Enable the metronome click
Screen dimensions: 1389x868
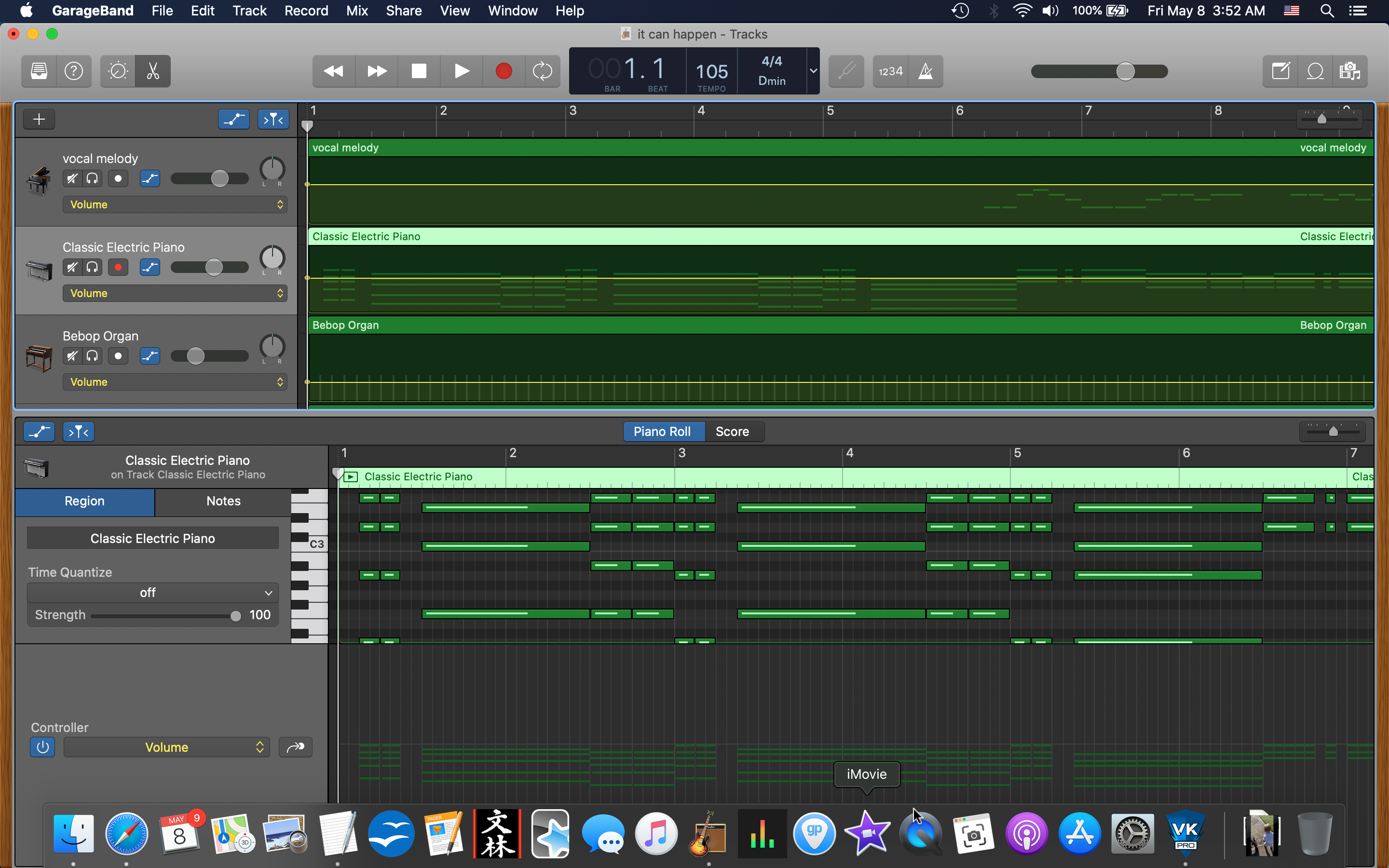[925, 71]
